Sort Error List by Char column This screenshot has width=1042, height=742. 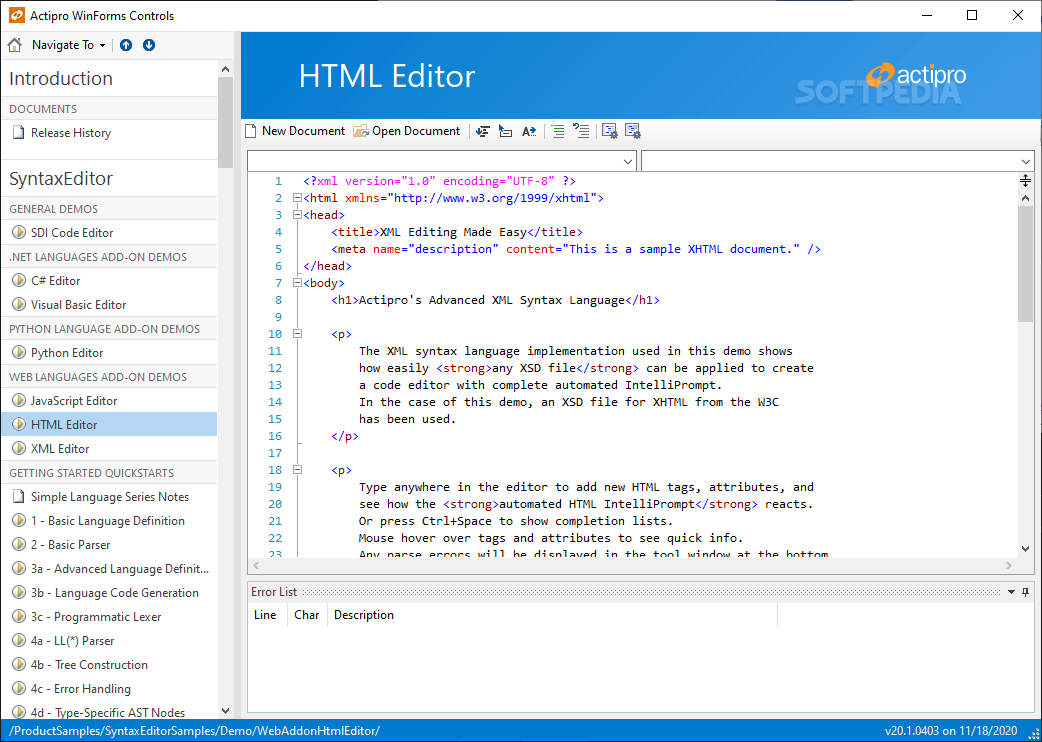(x=307, y=615)
